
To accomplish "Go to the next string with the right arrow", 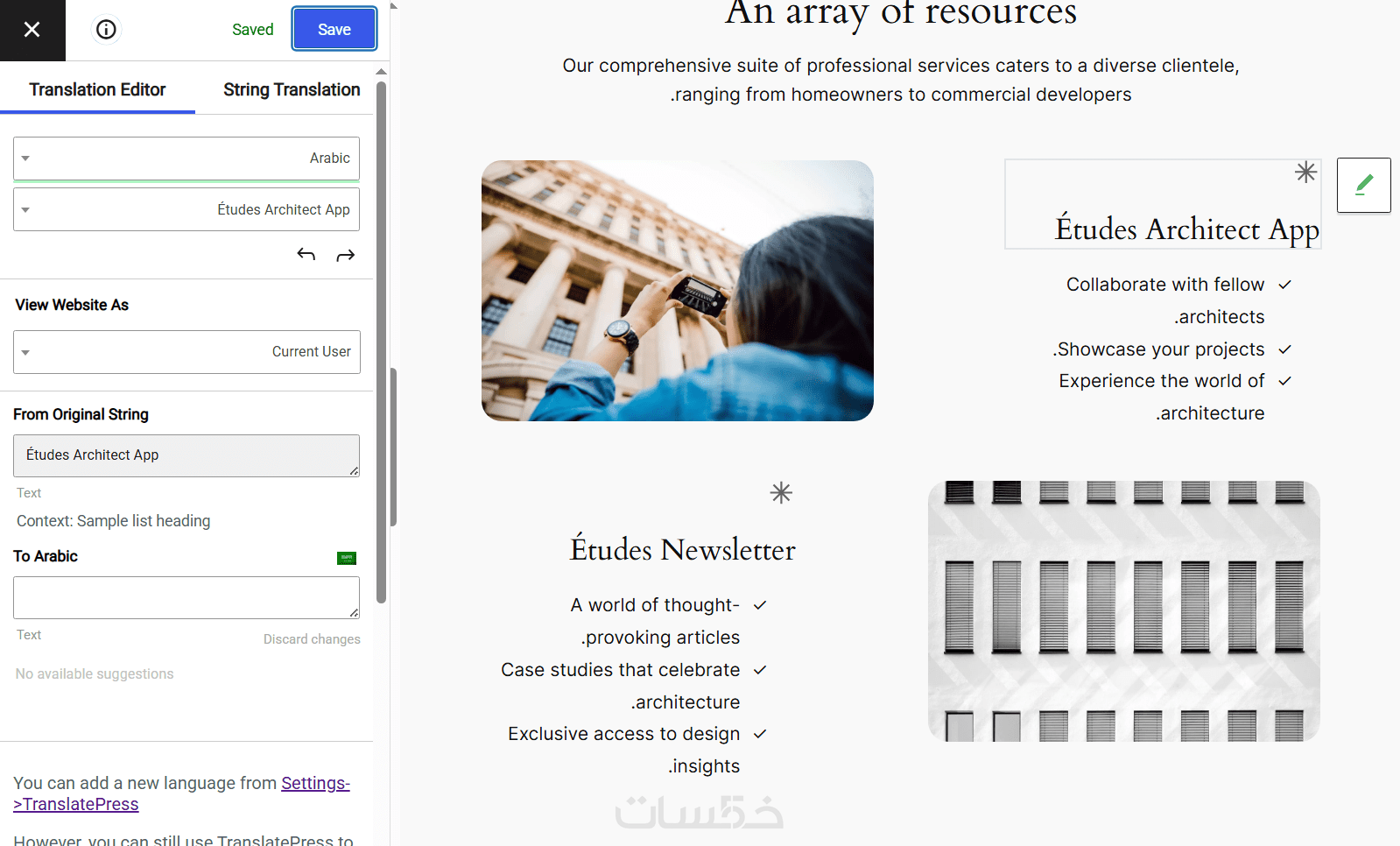I will (x=346, y=255).
